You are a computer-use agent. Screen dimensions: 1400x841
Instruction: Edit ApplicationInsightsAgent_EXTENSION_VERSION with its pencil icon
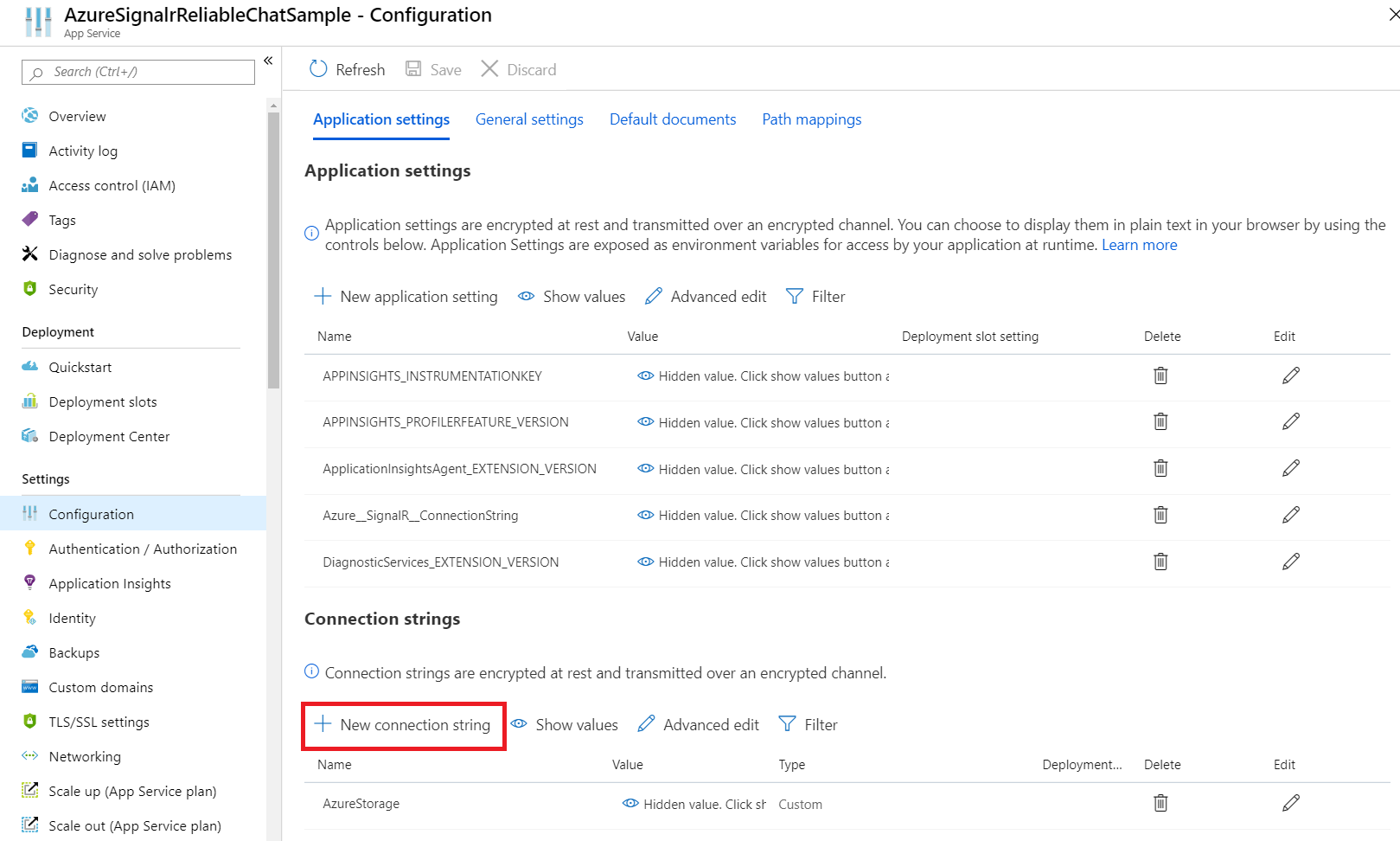[x=1291, y=468]
